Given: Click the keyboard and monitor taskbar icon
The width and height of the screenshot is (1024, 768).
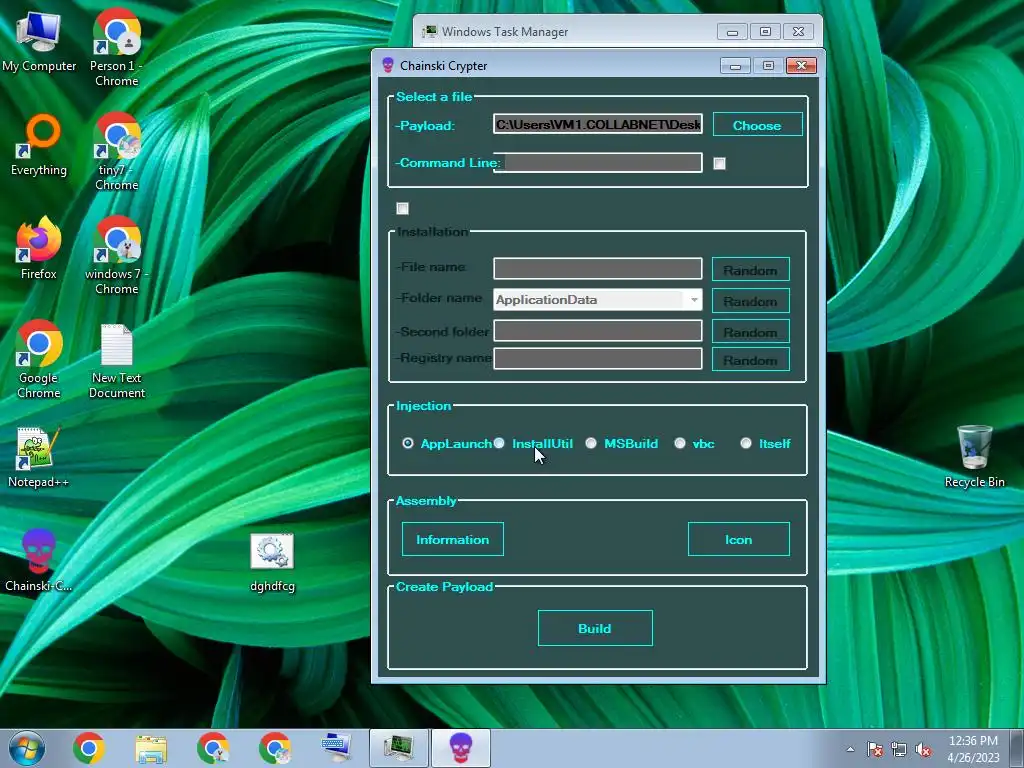Looking at the screenshot, I should point(337,748).
